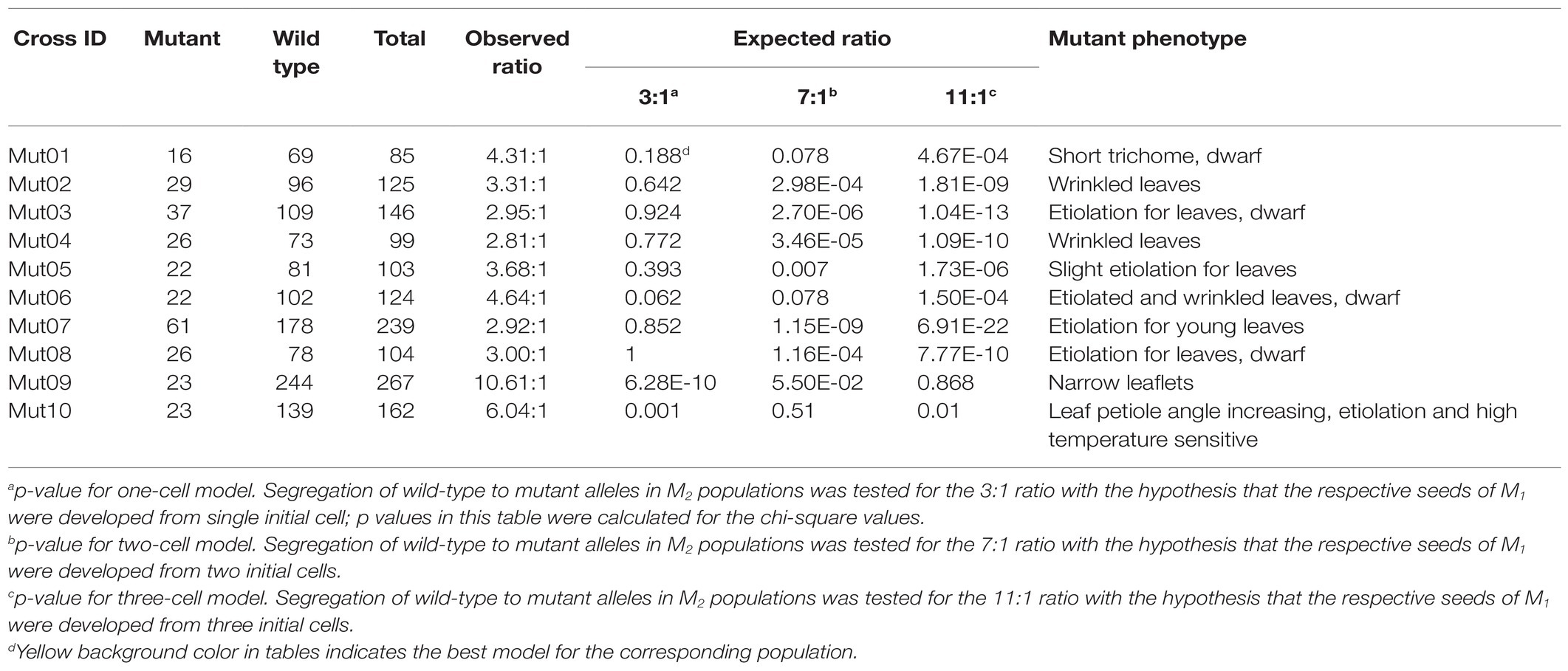The height and width of the screenshot is (671, 1568).
Task: Click the Expected ratio header
Action: coord(812,38)
